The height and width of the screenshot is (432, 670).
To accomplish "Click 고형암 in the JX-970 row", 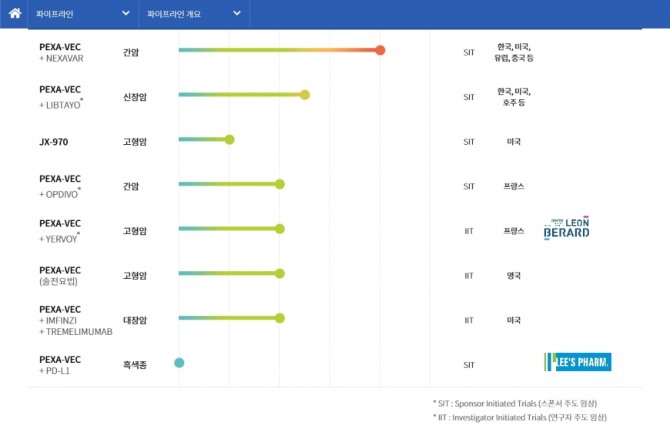I will click(135, 142).
